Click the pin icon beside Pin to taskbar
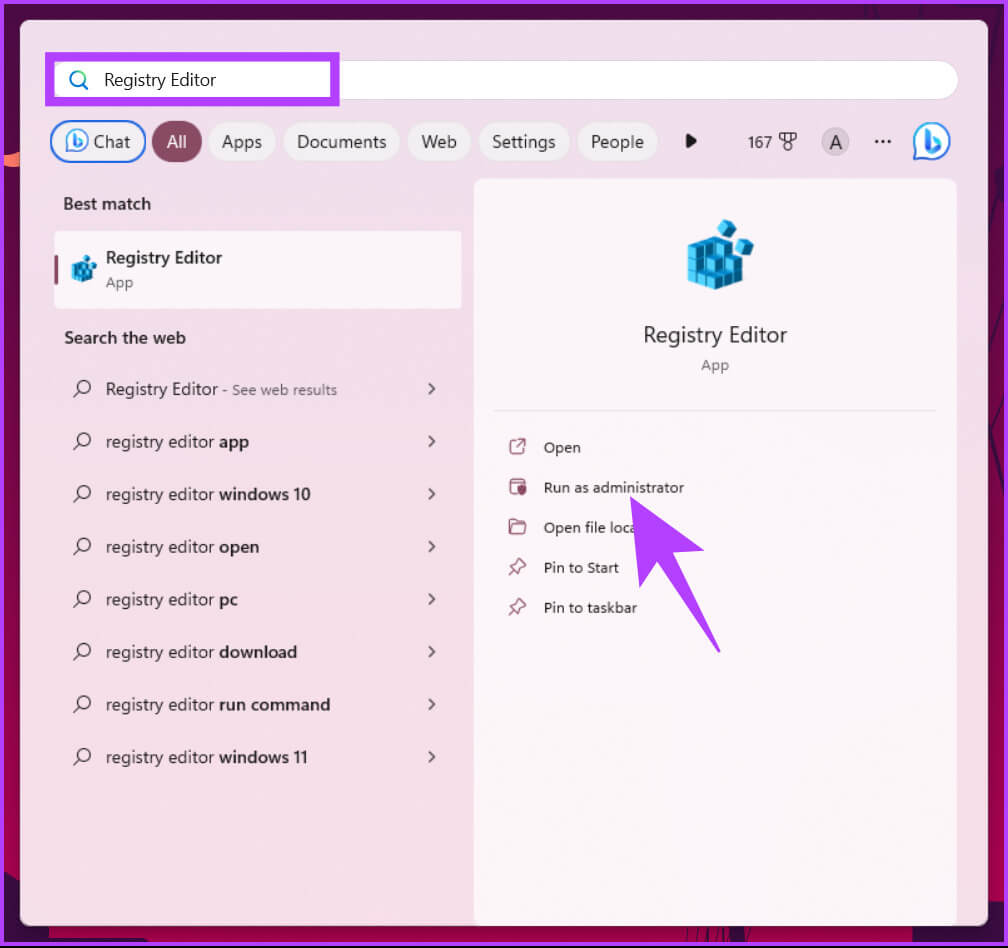 [x=518, y=607]
